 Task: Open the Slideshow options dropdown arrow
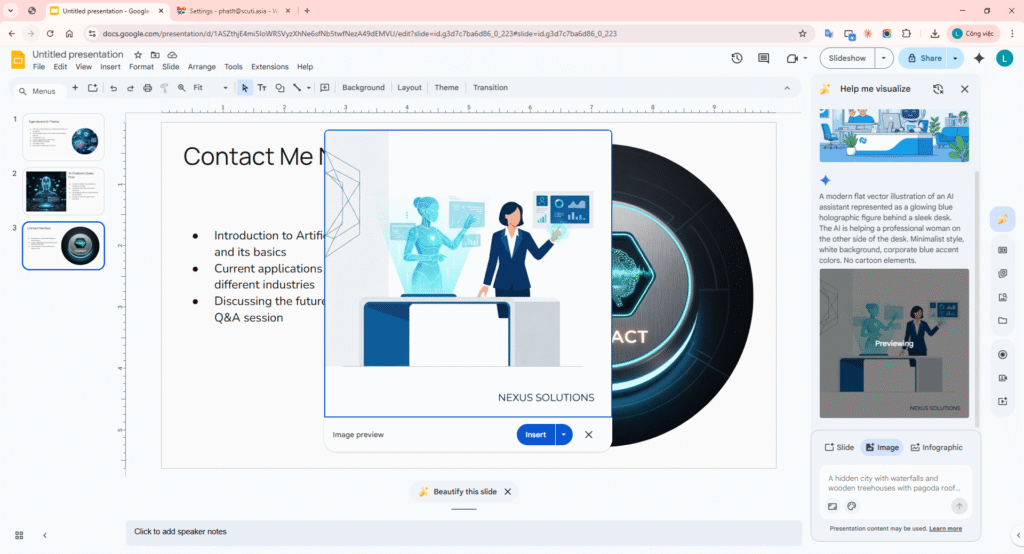tap(883, 58)
